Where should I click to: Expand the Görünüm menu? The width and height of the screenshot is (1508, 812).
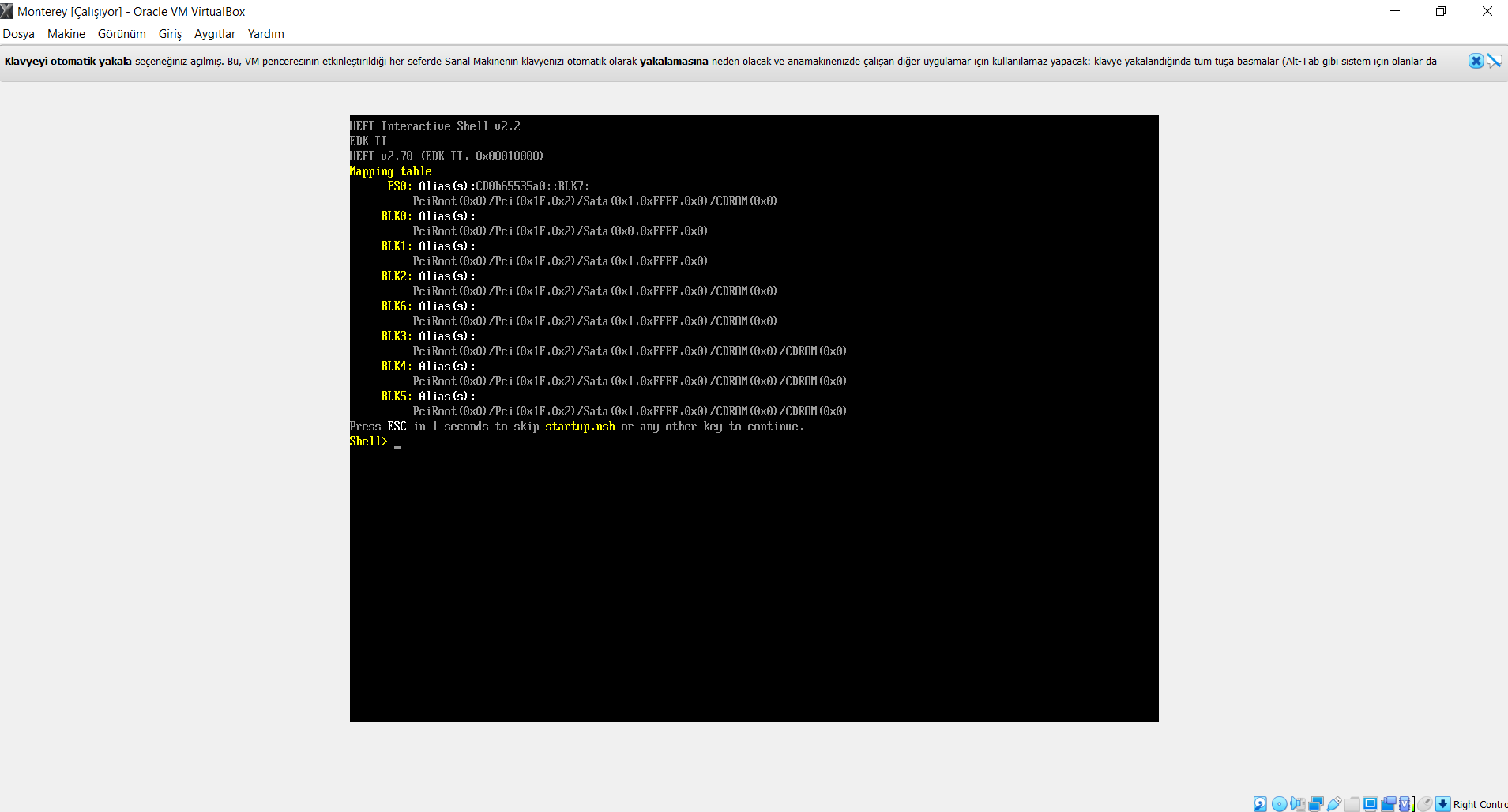click(122, 34)
